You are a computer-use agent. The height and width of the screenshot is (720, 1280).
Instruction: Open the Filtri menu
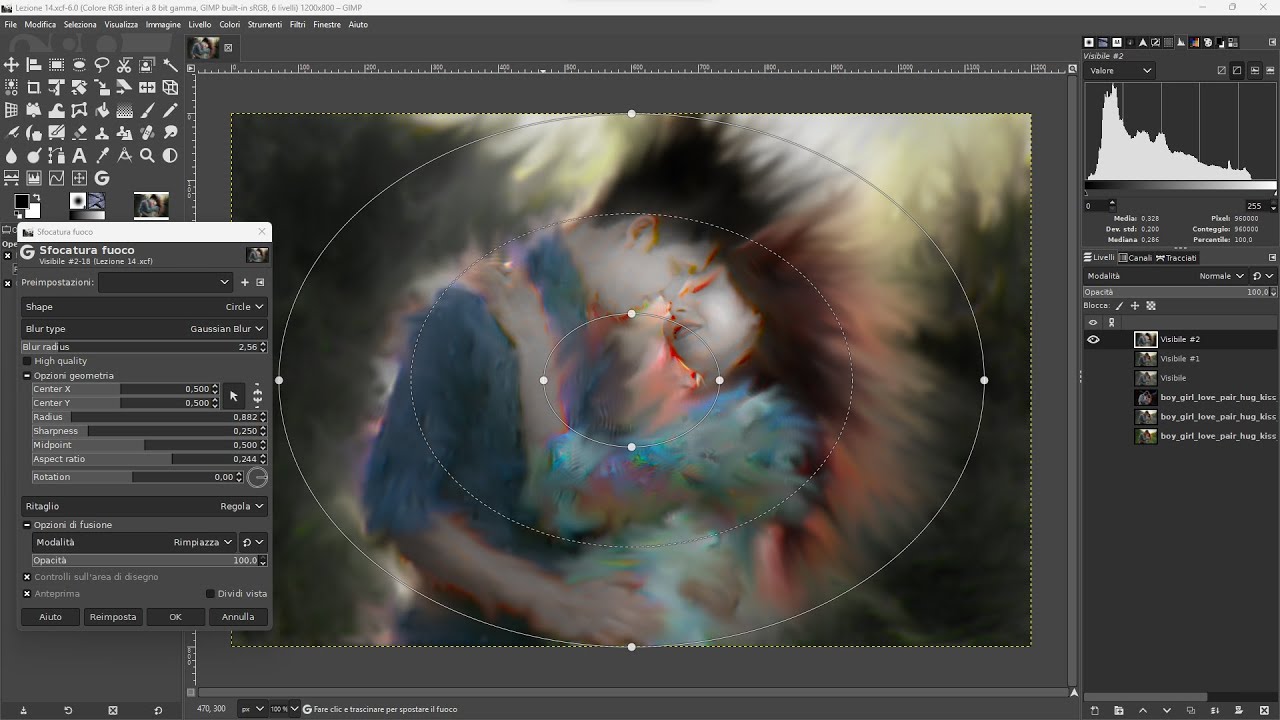[297, 24]
